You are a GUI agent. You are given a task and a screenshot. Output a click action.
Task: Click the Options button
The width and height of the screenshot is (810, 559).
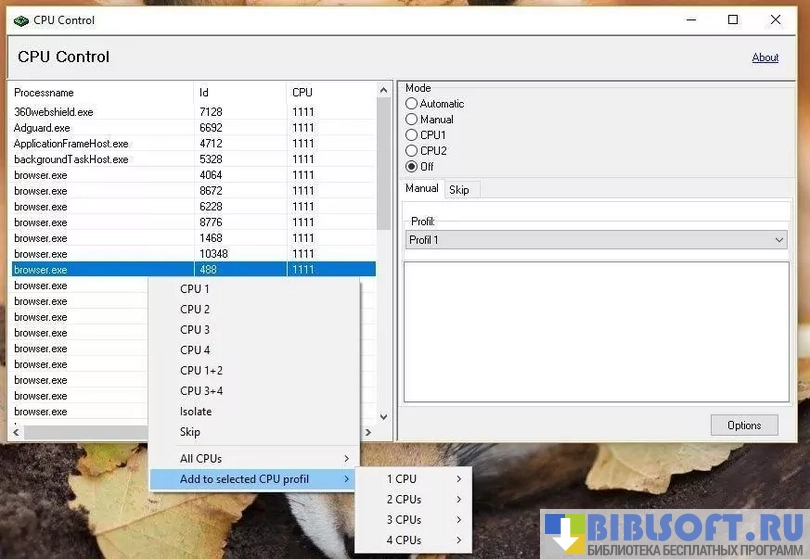pyautogui.click(x=744, y=425)
